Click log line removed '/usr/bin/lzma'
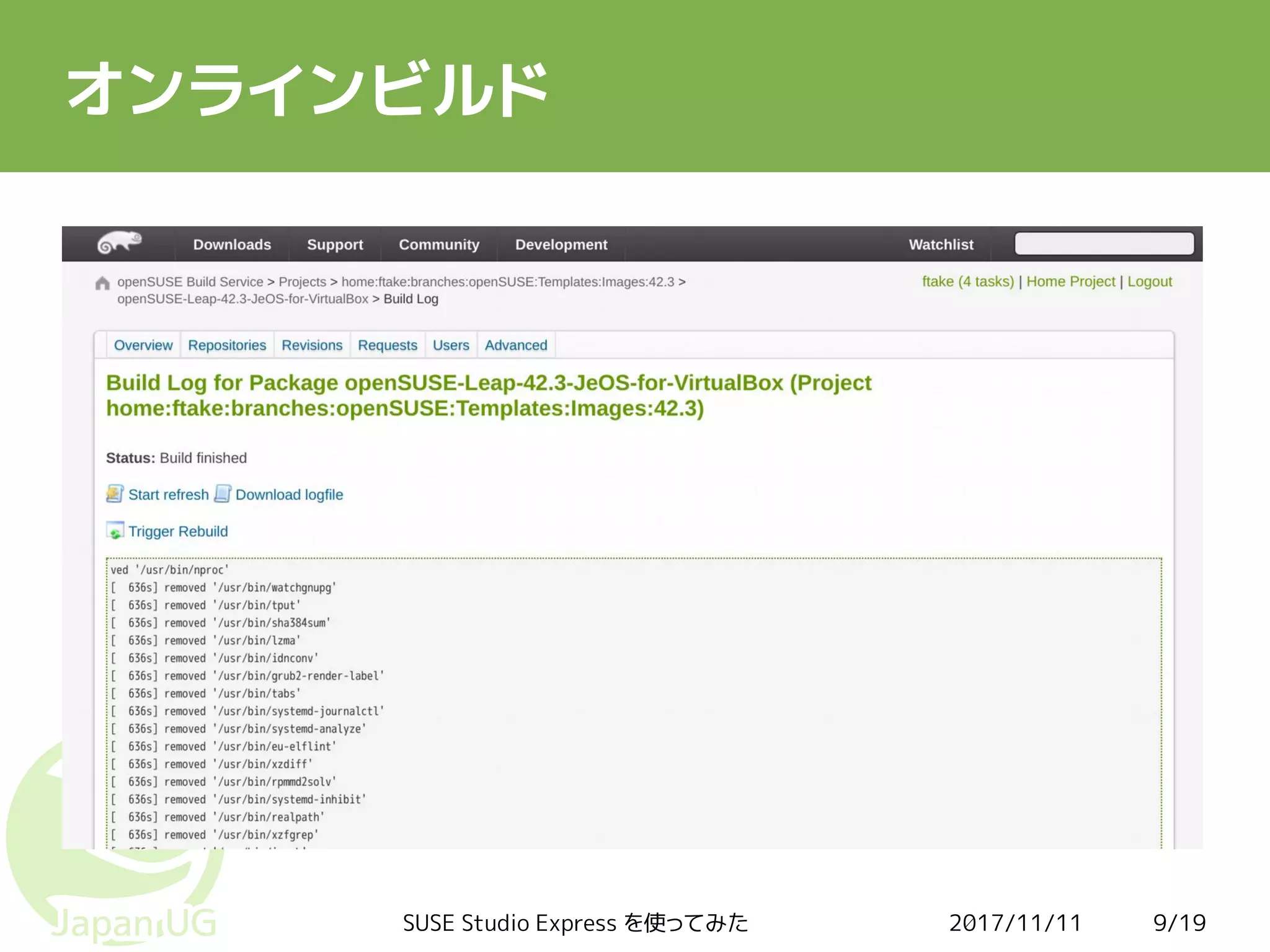This screenshot has width=1270, height=952. (x=205, y=640)
